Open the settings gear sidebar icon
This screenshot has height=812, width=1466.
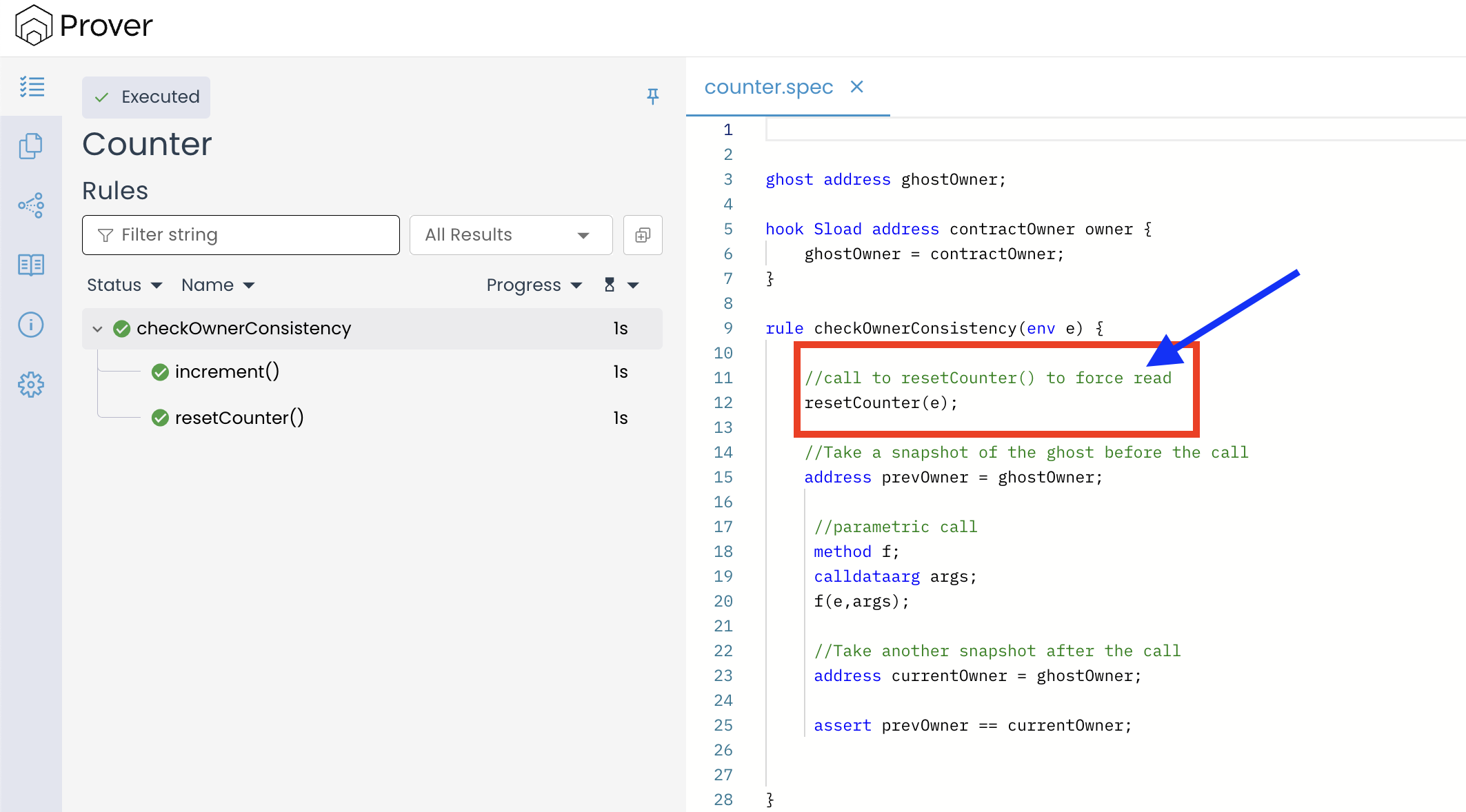pyautogui.click(x=31, y=385)
